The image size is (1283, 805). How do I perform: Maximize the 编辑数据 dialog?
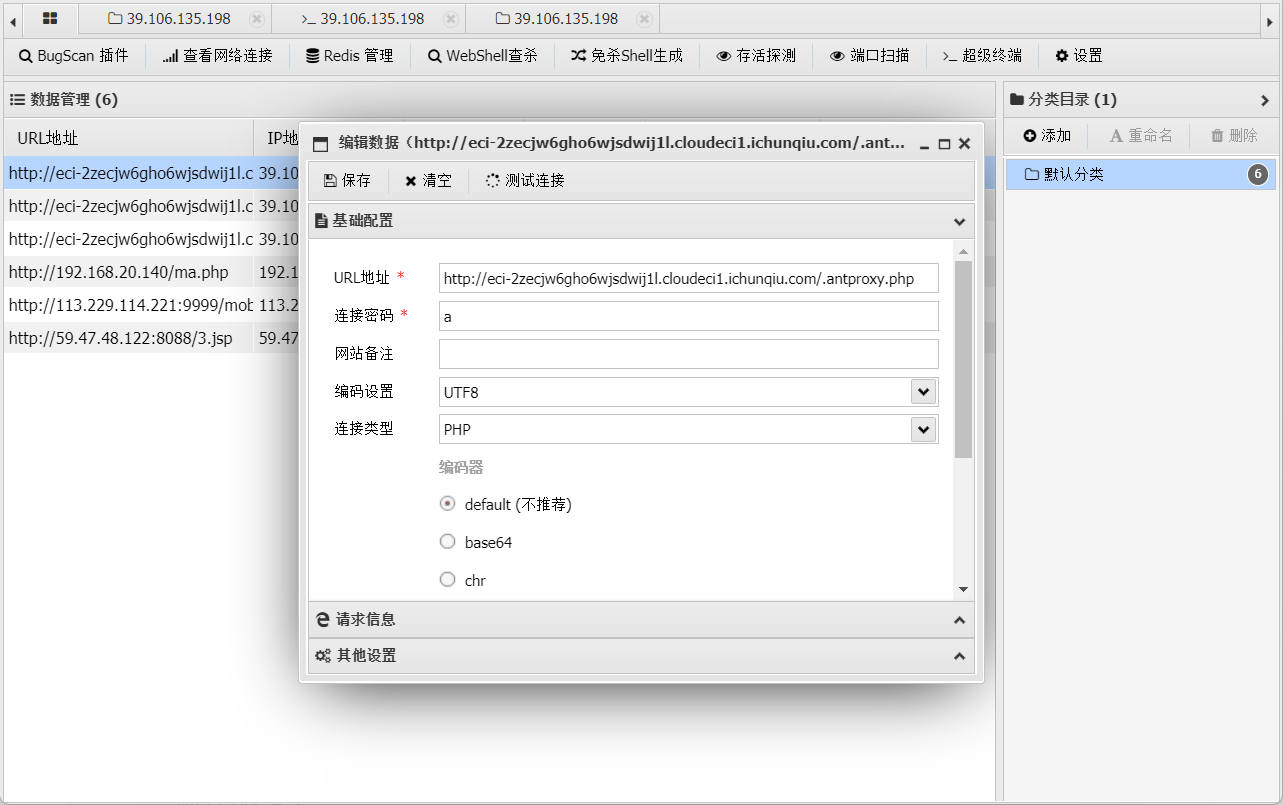coord(944,144)
